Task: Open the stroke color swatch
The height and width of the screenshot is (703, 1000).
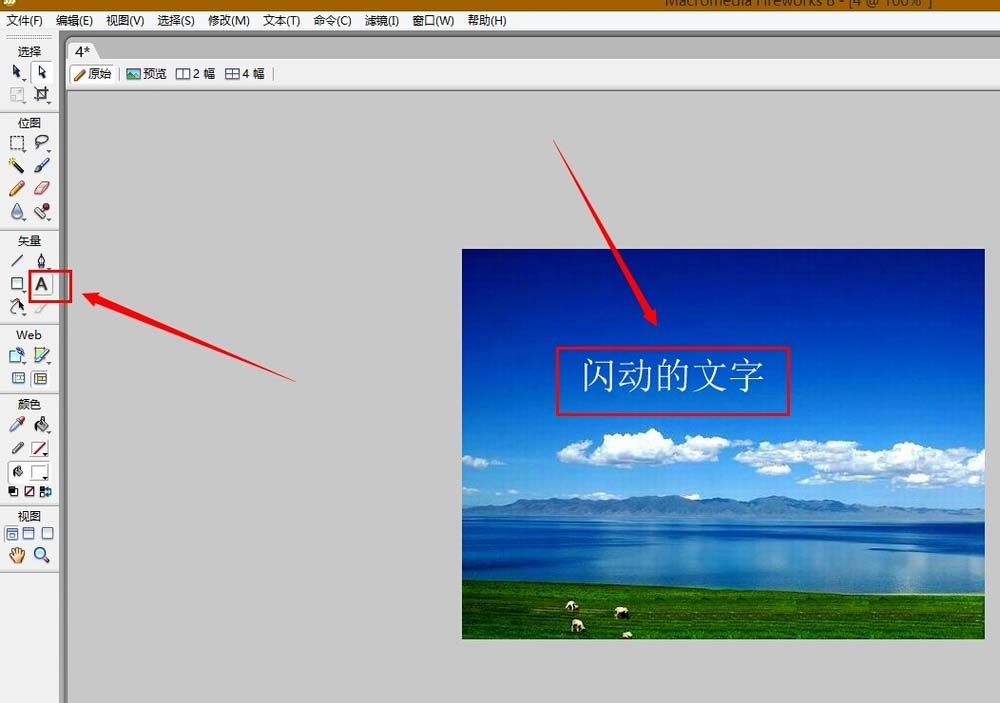Action: click(x=40, y=449)
